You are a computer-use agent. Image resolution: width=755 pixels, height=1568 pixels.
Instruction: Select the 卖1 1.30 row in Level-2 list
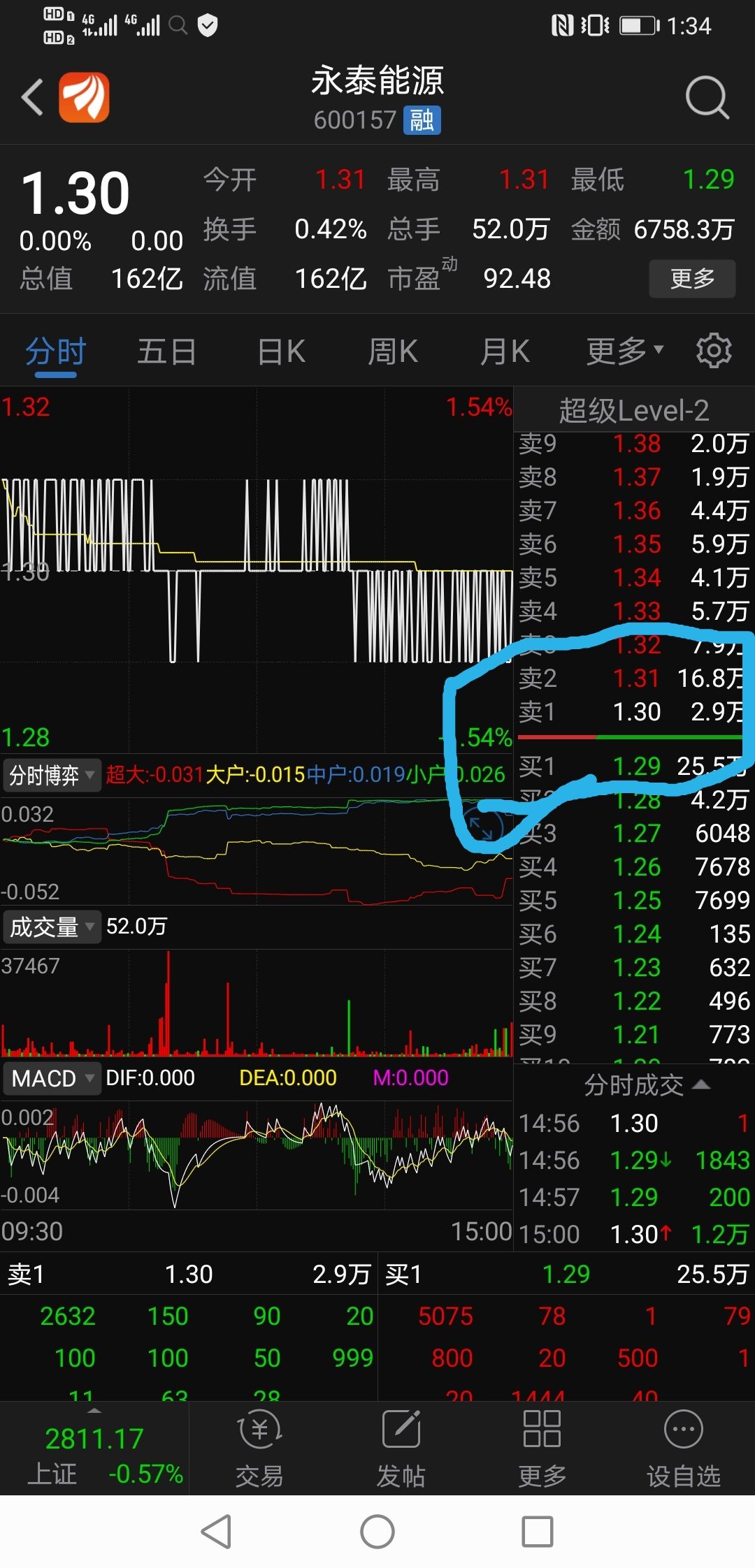pos(634,712)
